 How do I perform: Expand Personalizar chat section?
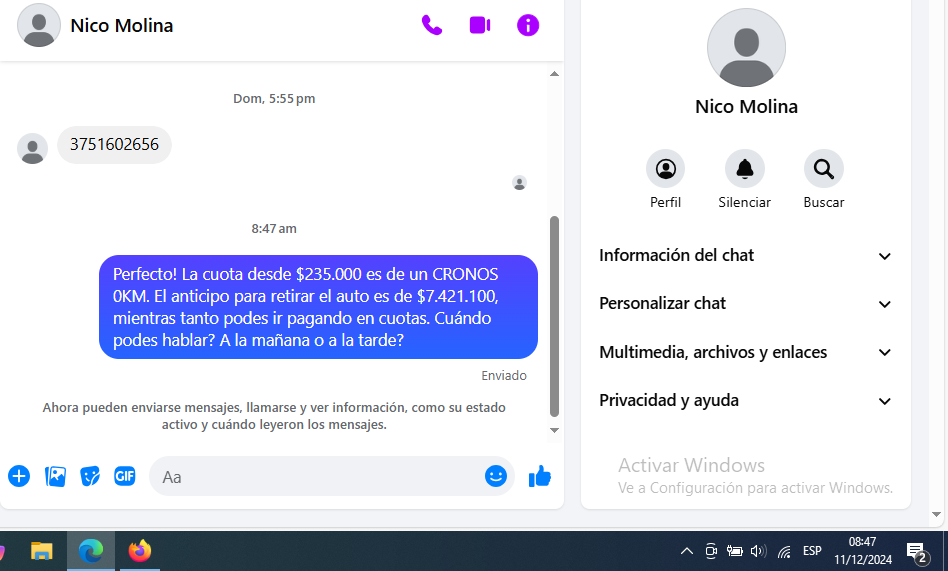(746, 304)
